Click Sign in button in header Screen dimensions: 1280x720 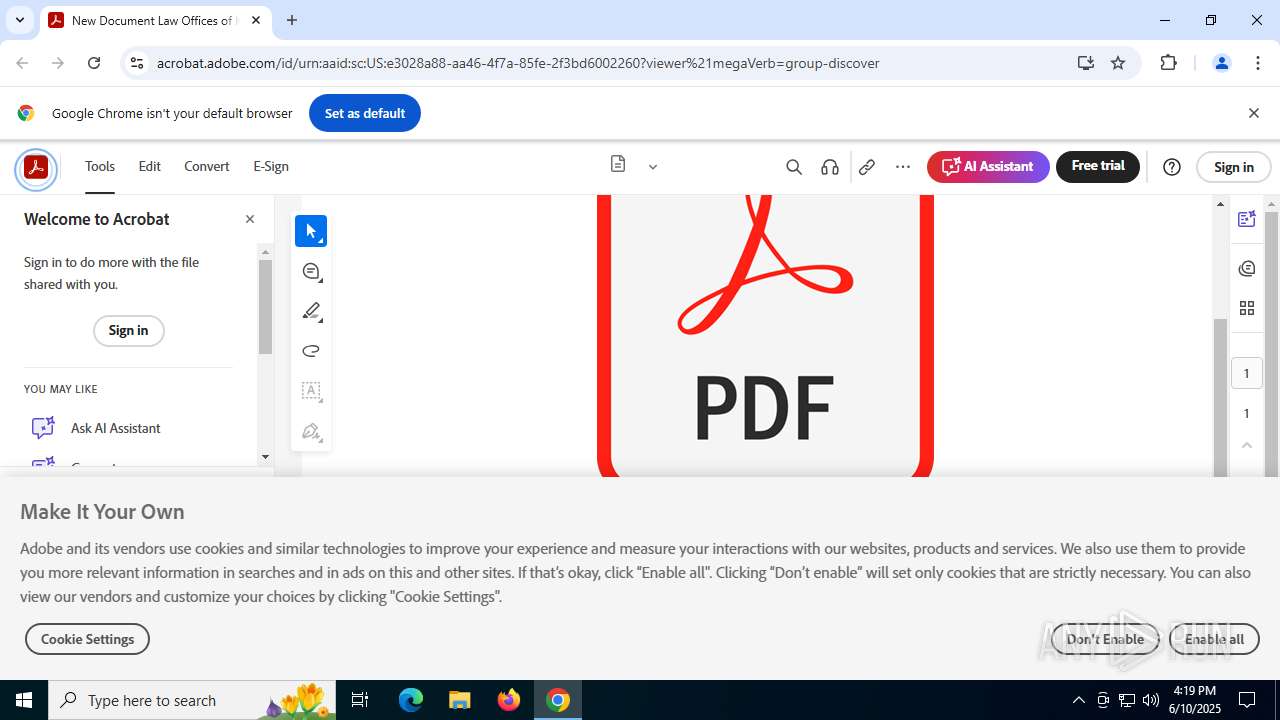tap(1233, 167)
